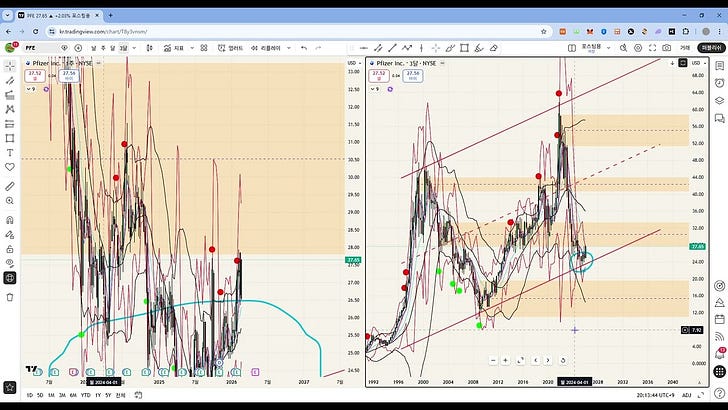Open the forecasting and measurement tools
Image resolution: width=728 pixels, height=410 pixels.
coord(10,124)
